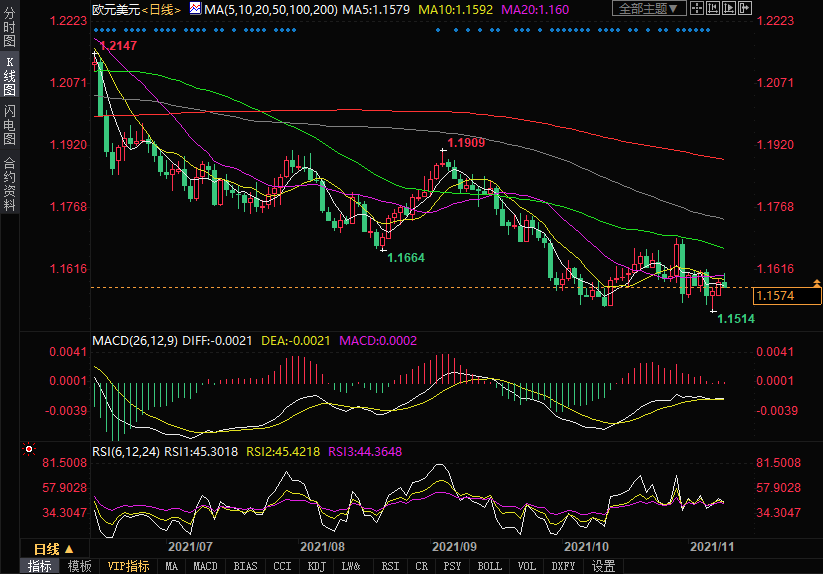
Task: Expand the 日线 period selector
Action: tap(48, 549)
